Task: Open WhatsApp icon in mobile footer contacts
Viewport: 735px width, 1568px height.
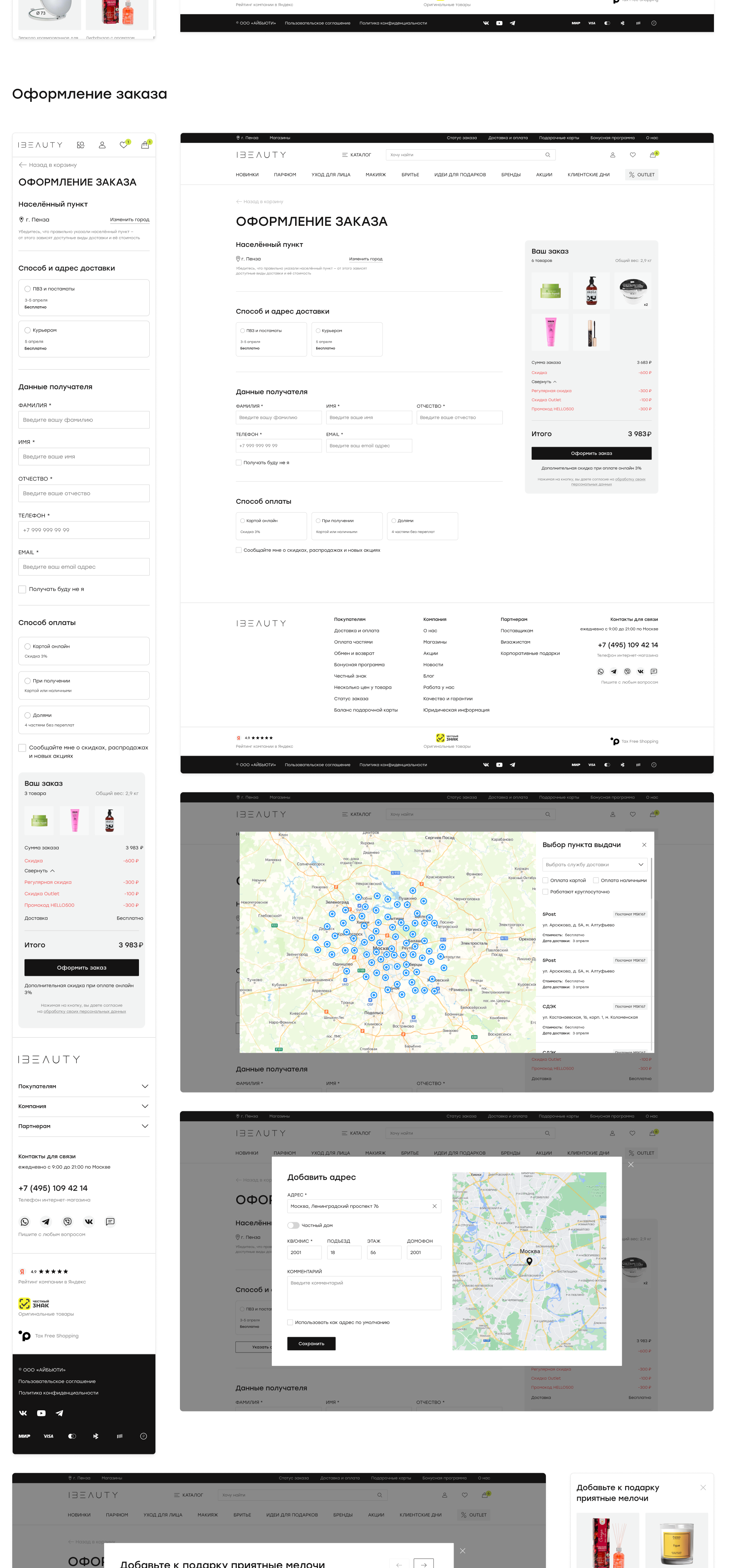Action: [x=25, y=1222]
